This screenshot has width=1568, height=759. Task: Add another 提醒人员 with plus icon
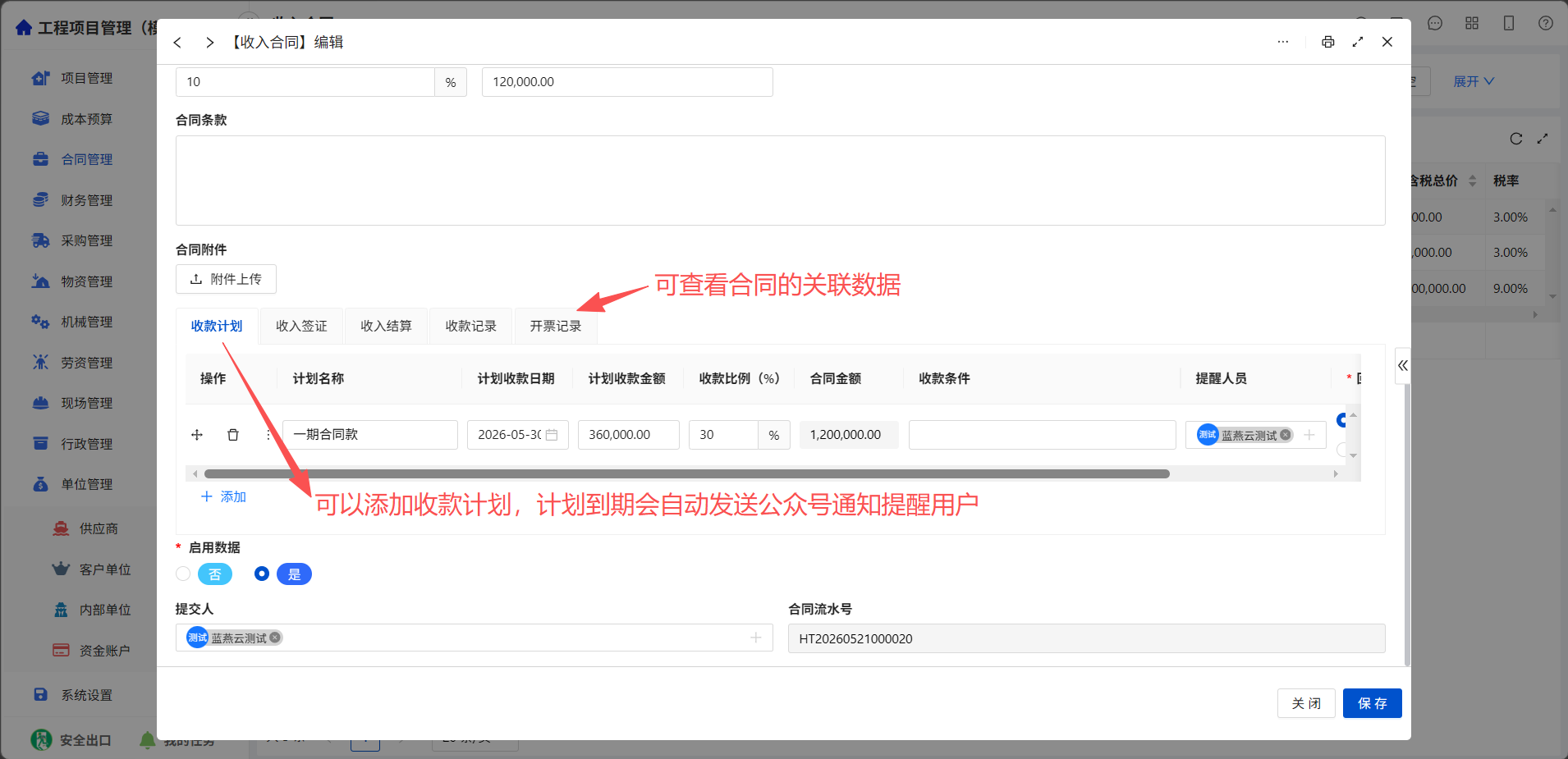pyautogui.click(x=1309, y=435)
